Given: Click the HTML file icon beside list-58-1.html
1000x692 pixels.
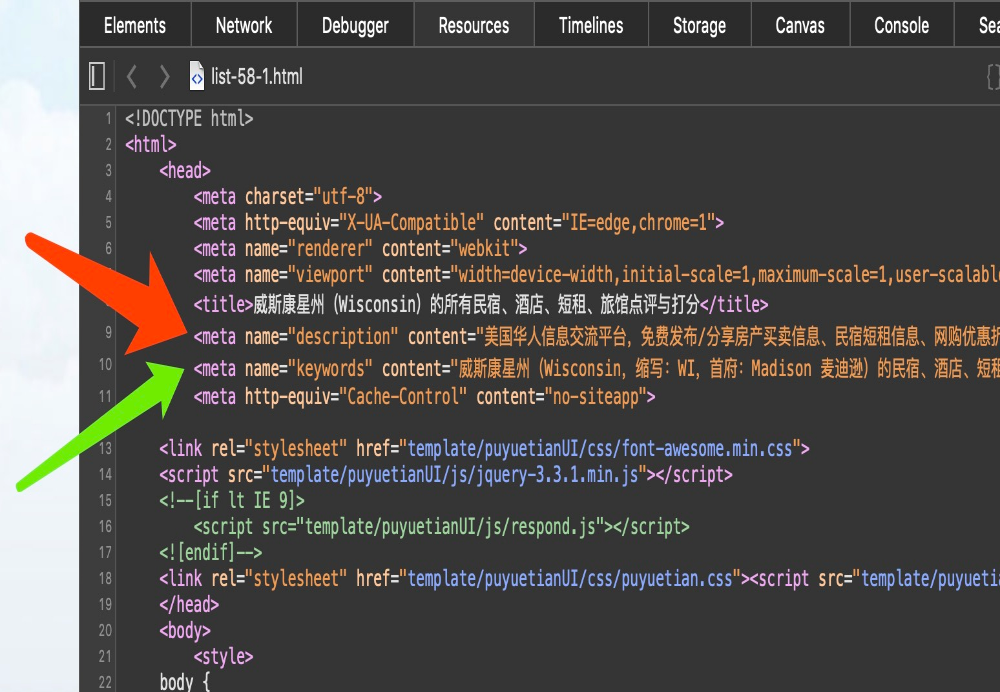Looking at the screenshot, I should 197,76.
